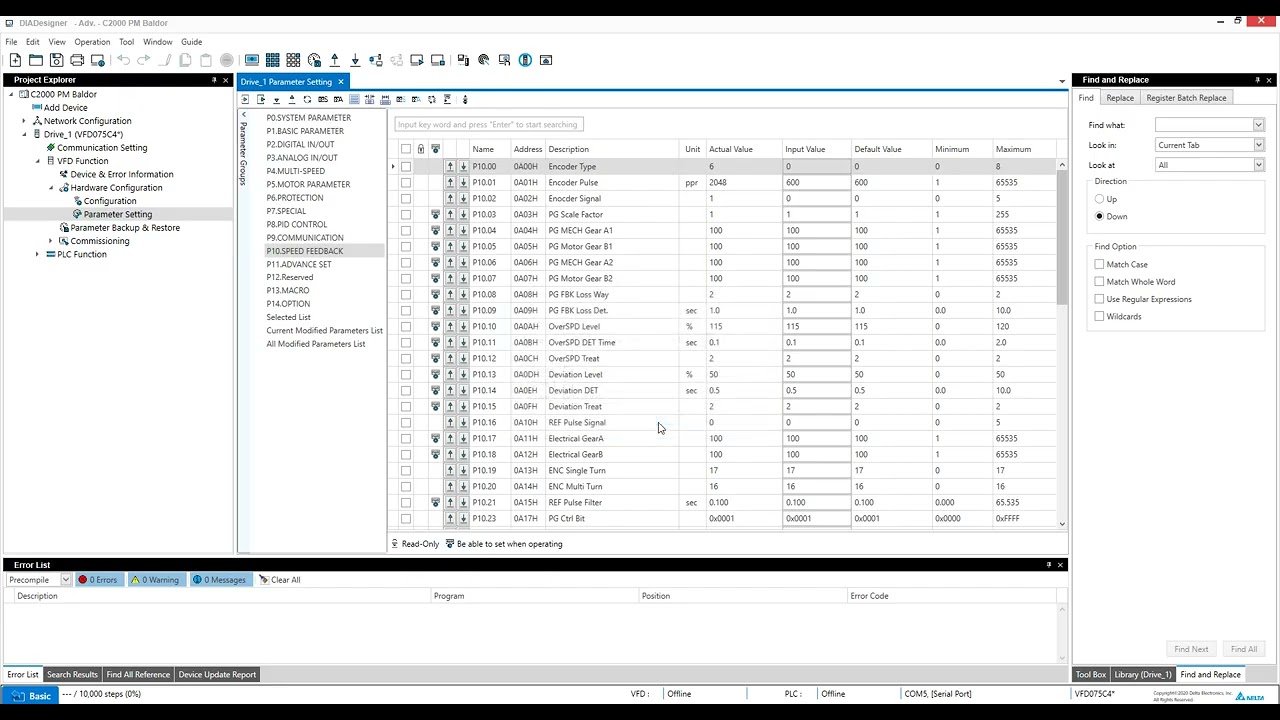Click the blue grid icon in main toolbar

click(x=273, y=60)
